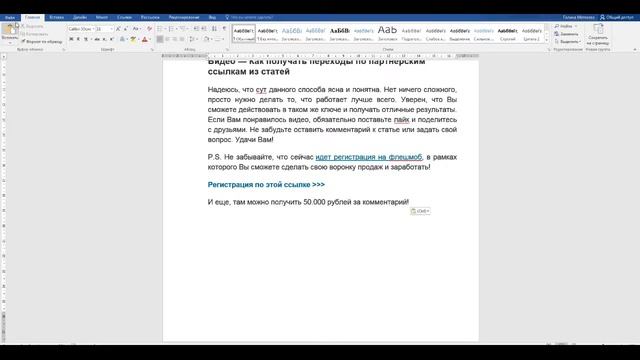Image resolution: width=640 pixels, height=360 pixels.
Task: Click the numbered list icon
Action: click(171, 29)
